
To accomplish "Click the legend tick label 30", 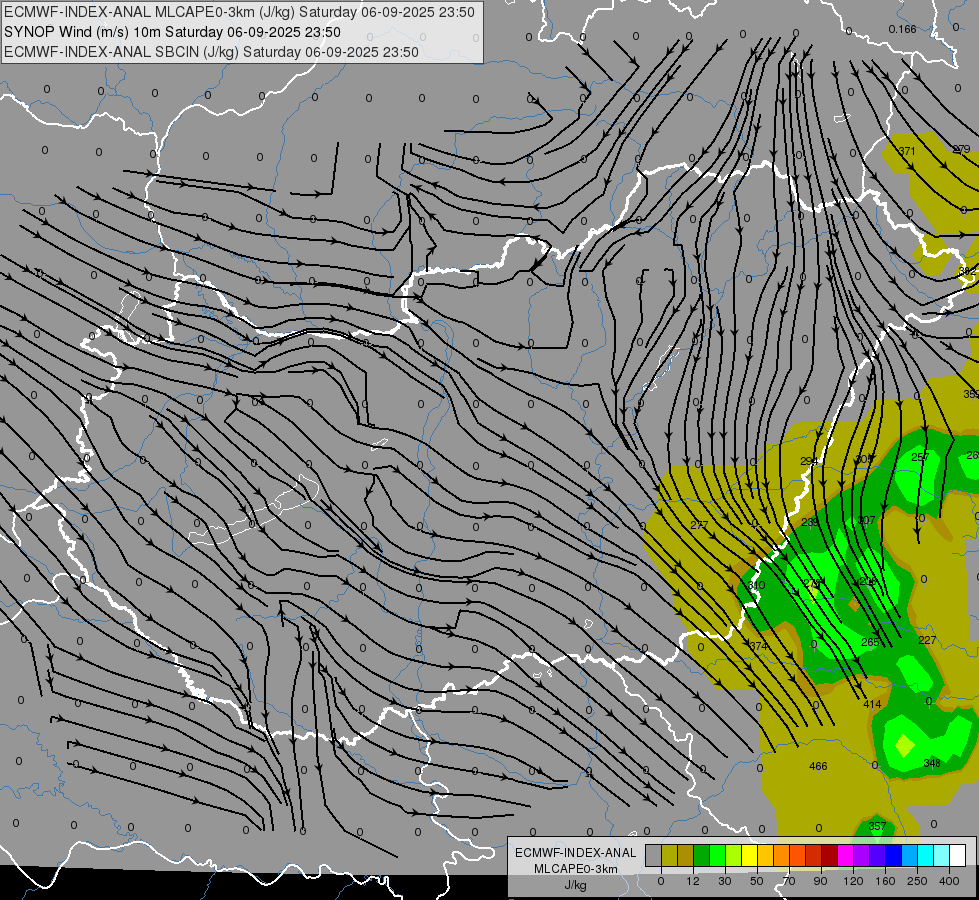I will (725, 881).
